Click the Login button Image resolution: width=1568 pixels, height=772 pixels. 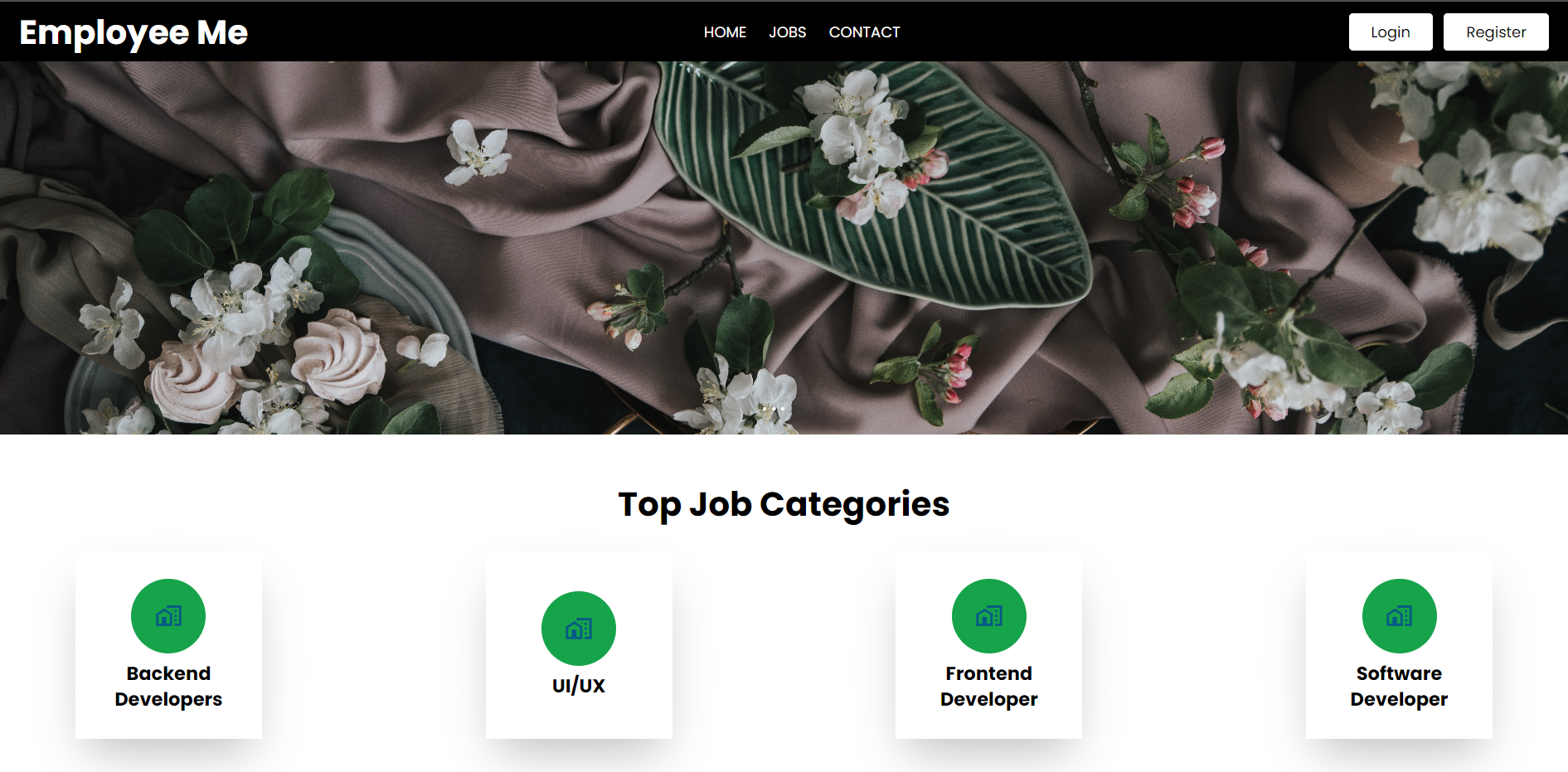[1391, 32]
